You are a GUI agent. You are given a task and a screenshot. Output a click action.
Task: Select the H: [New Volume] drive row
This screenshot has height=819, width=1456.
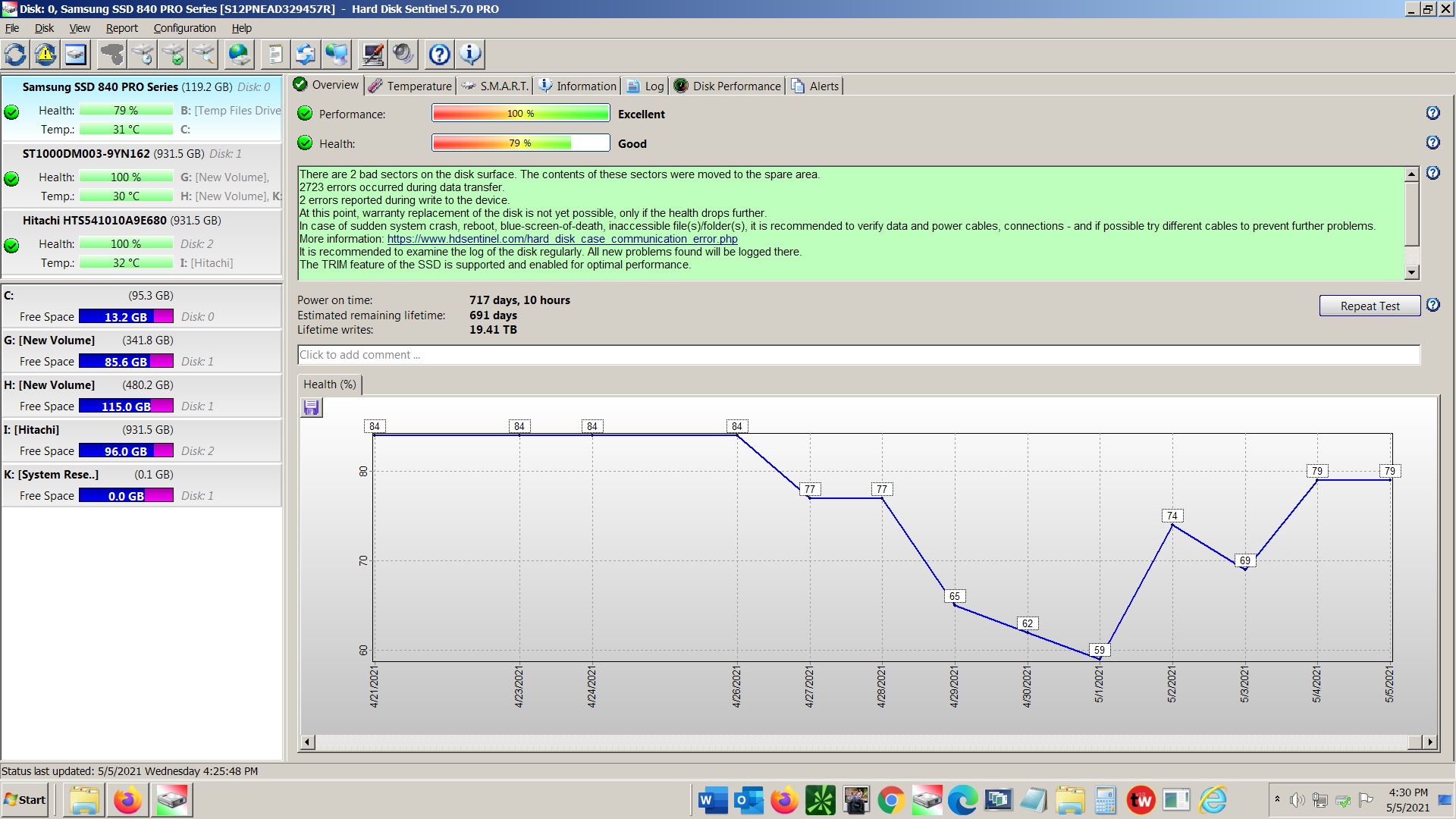(142, 395)
